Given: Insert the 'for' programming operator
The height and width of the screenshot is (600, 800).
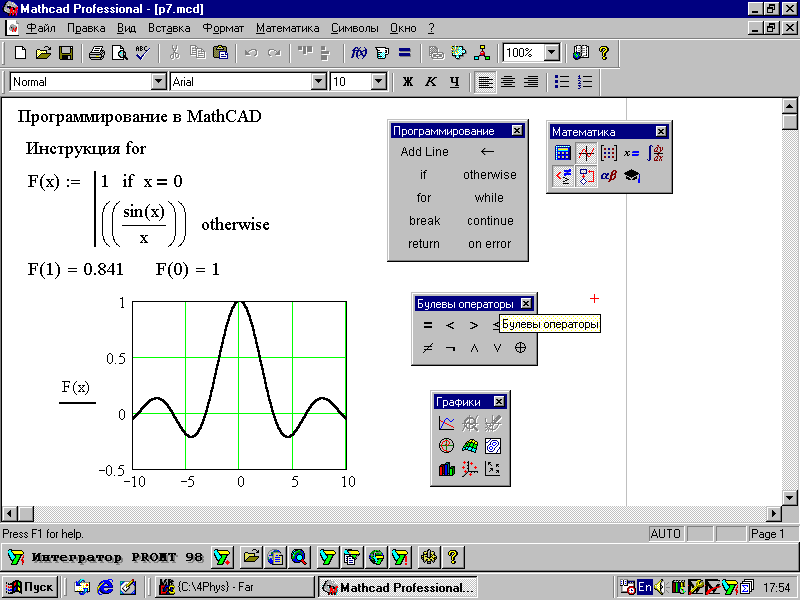Looking at the screenshot, I should [x=423, y=198].
